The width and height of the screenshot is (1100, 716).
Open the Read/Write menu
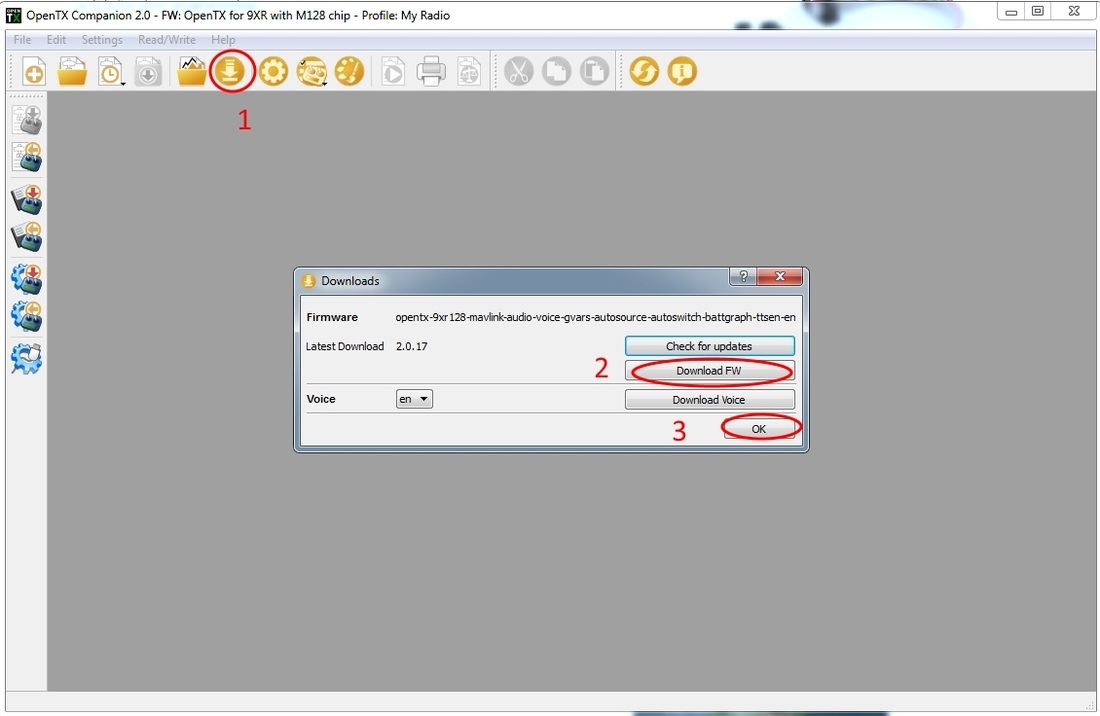pyautogui.click(x=167, y=40)
